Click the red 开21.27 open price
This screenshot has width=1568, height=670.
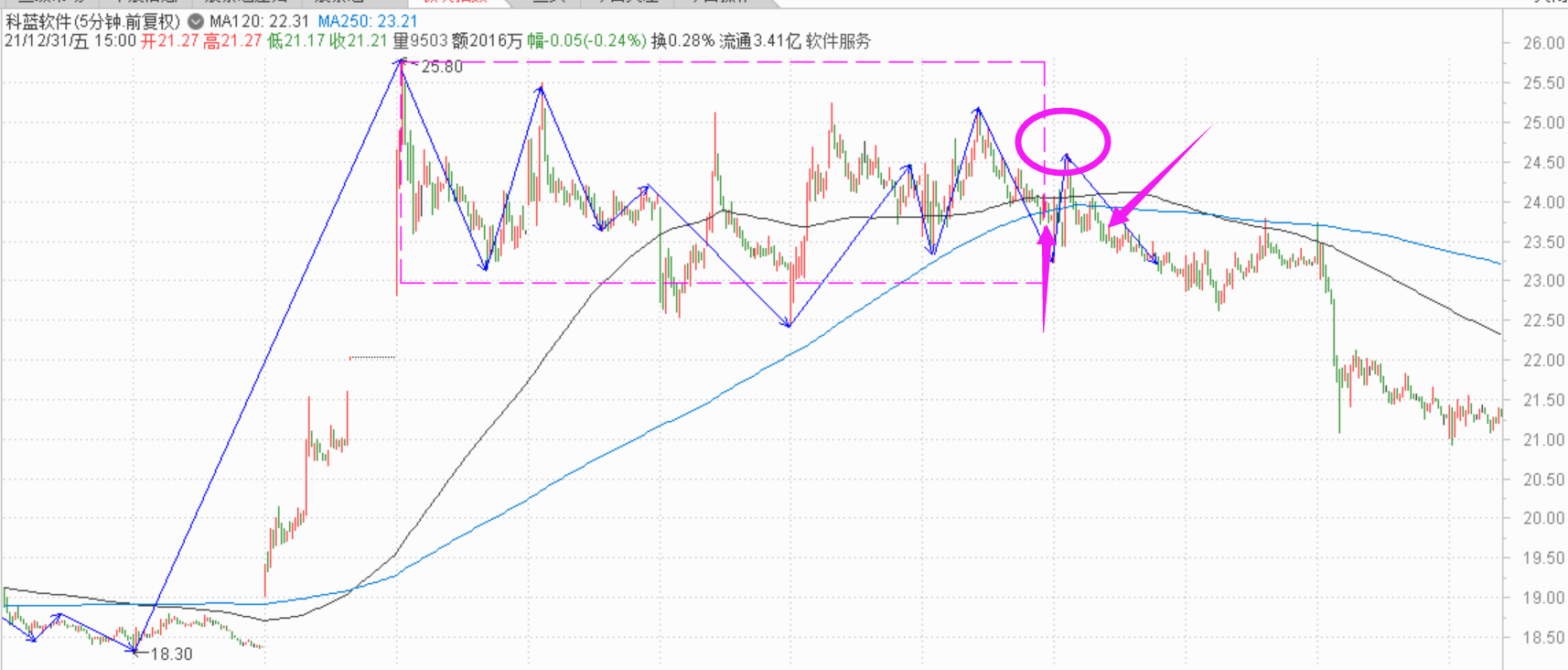pyautogui.click(x=169, y=41)
